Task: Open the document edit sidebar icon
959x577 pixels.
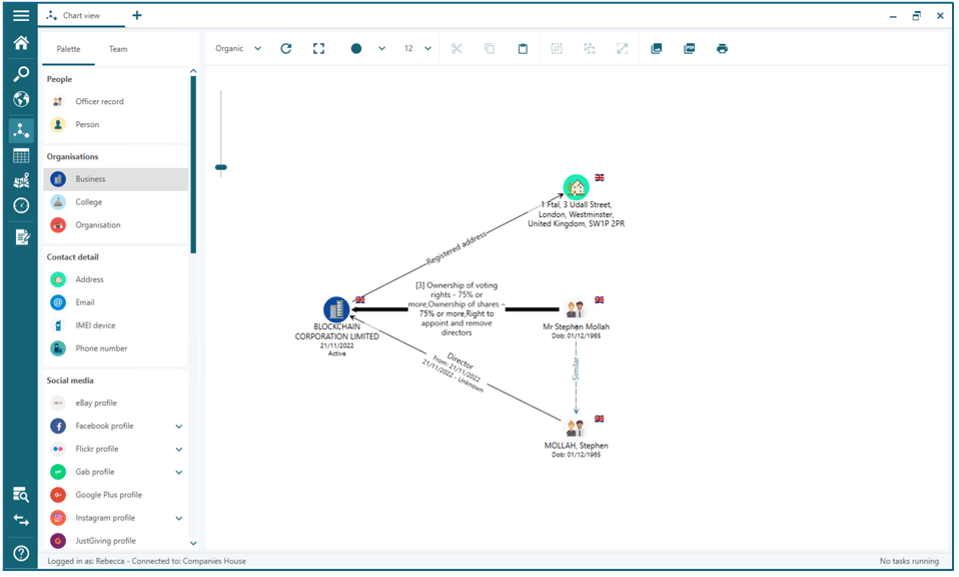Action: click(x=22, y=237)
